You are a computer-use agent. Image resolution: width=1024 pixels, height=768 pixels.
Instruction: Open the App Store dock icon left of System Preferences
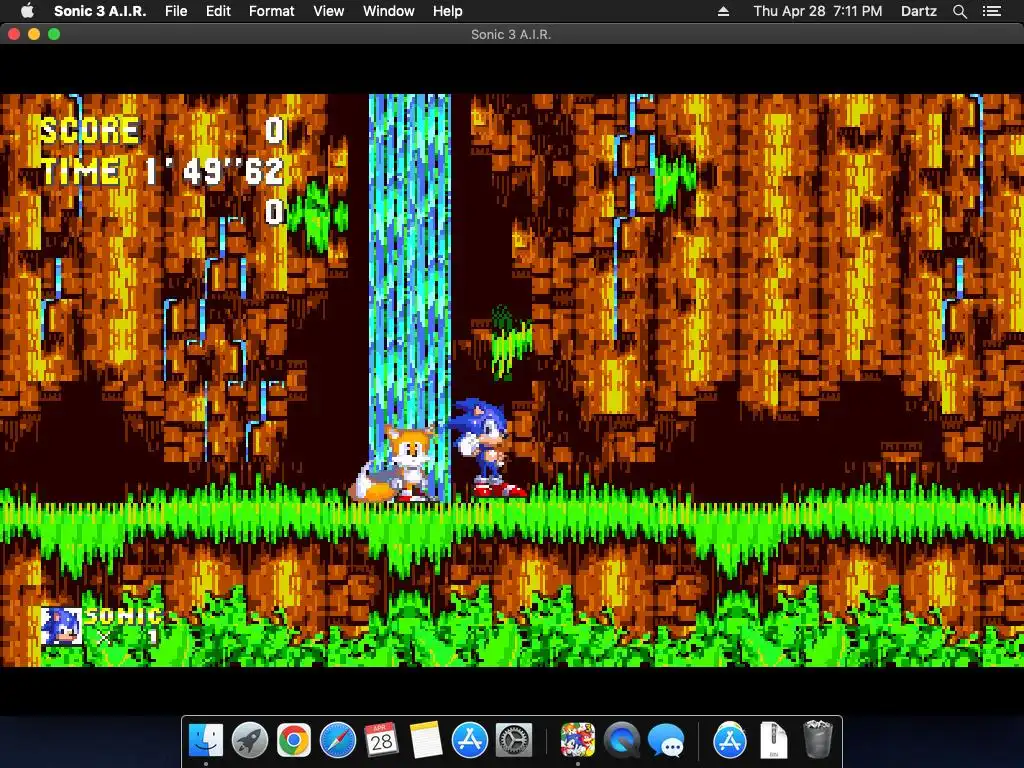470,740
